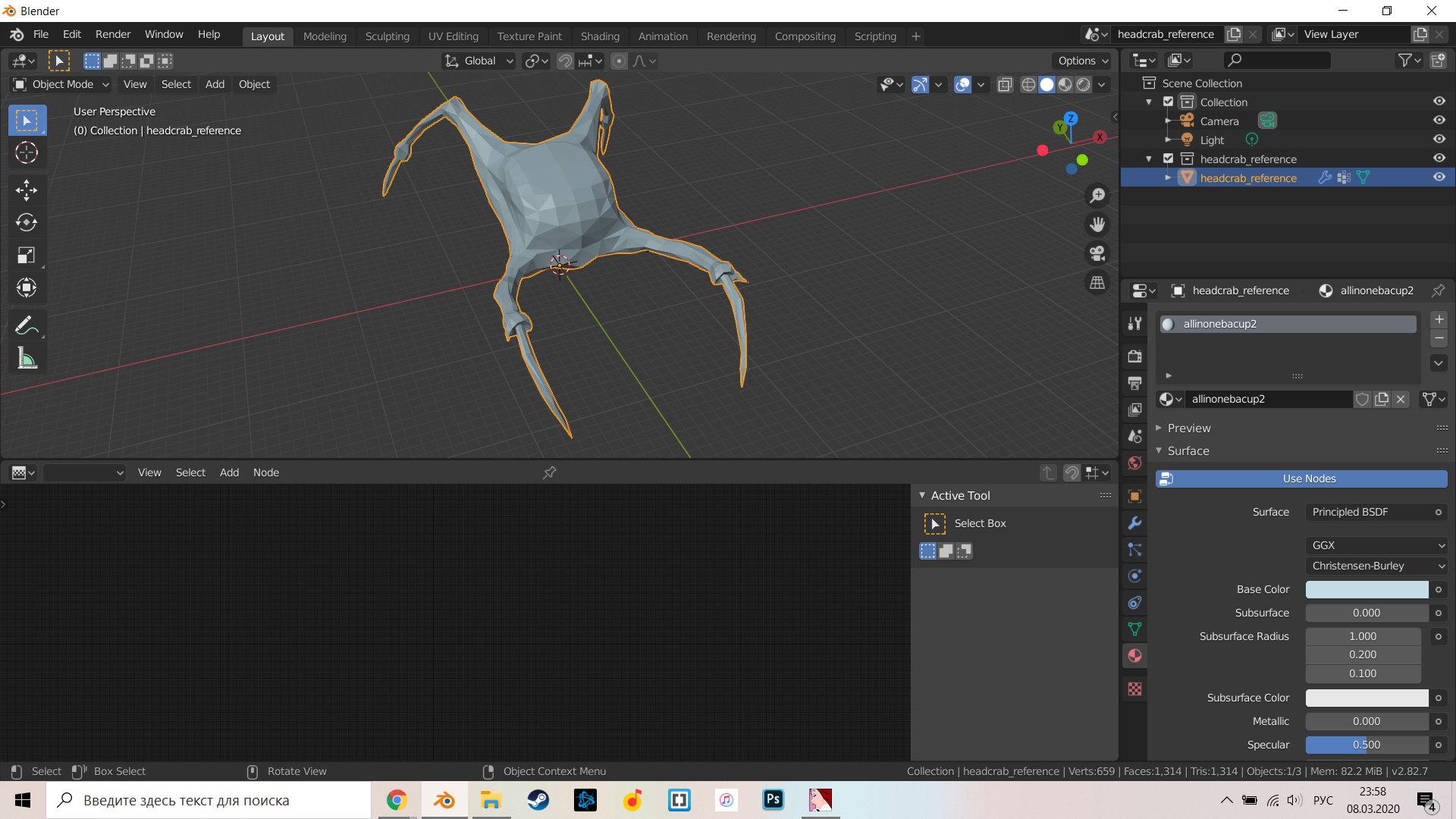Toggle snapping magnet icon
The image size is (1456, 819).
point(565,61)
